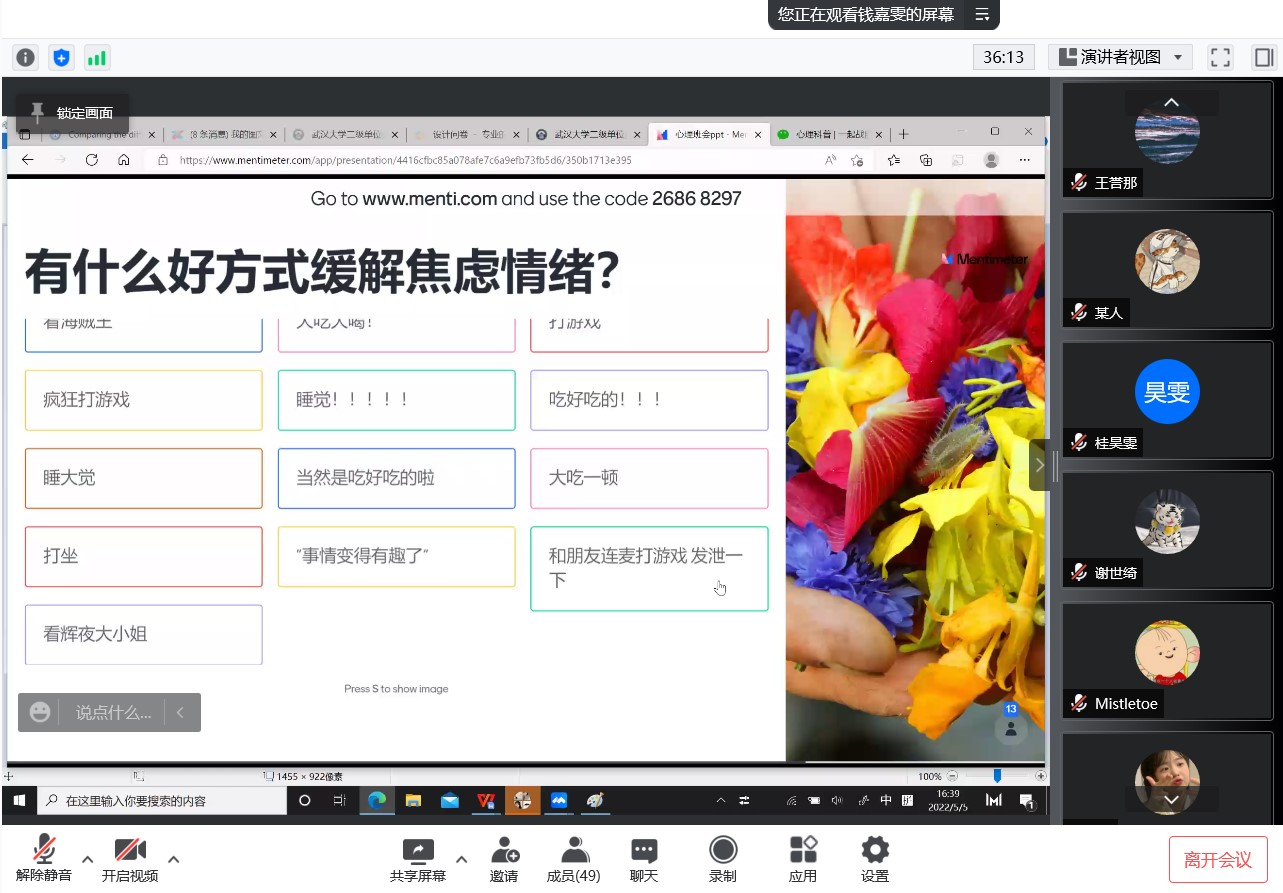Click zoom-out minus beside 100% slider
Viewport: 1283px width, 893px height.
point(953,776)
